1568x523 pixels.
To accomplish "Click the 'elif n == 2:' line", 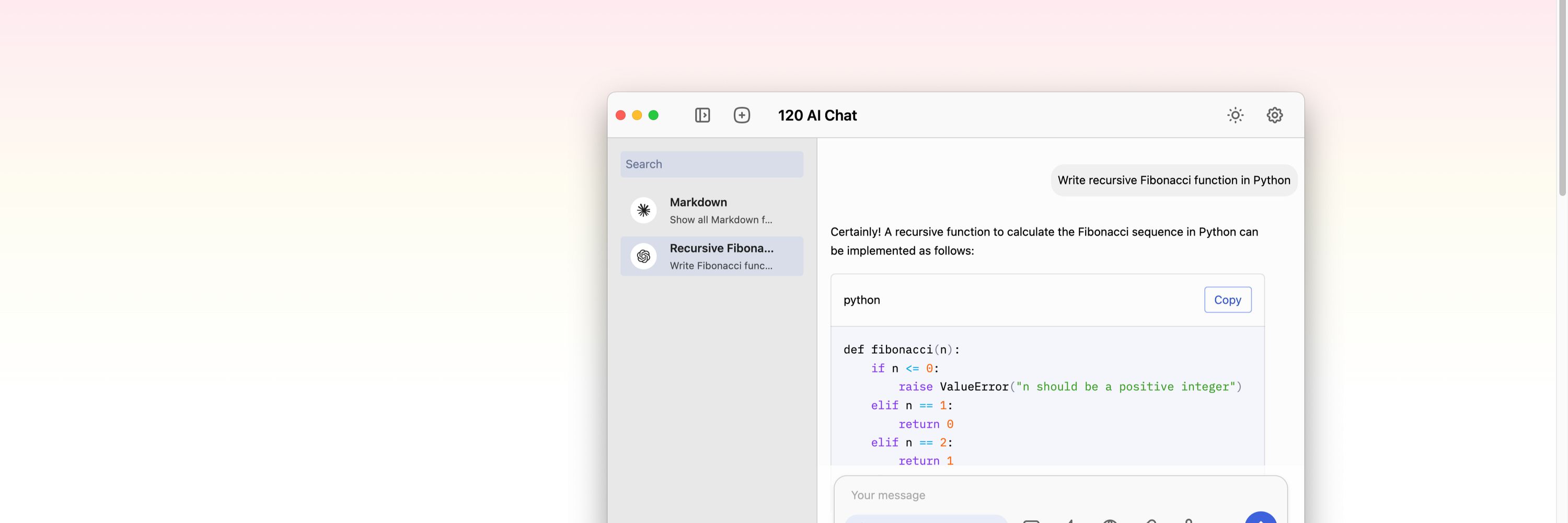I will click(x=911, y=442).
